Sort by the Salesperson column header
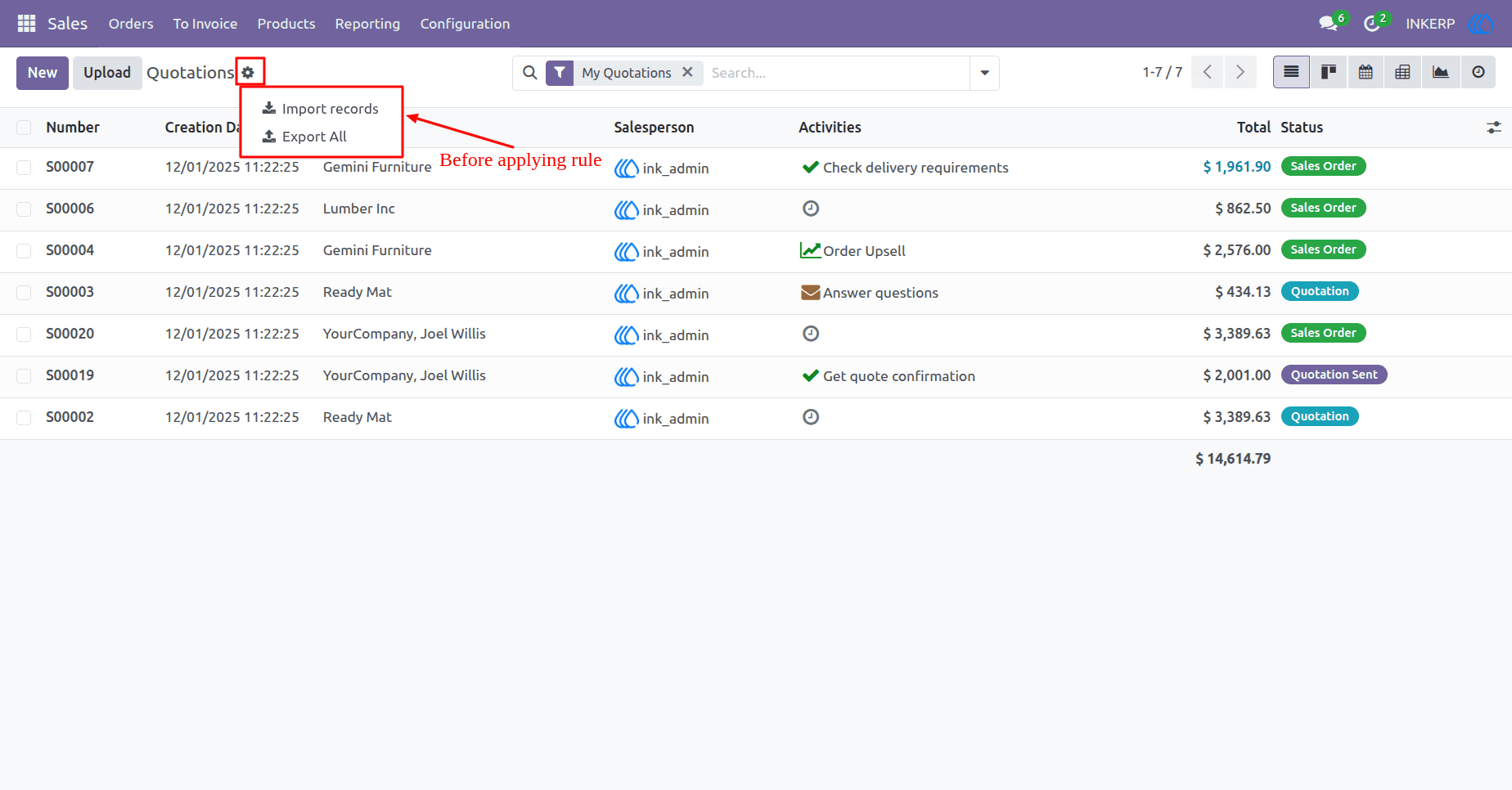This screenshot has height=790, width=1512. click(654, 128)
